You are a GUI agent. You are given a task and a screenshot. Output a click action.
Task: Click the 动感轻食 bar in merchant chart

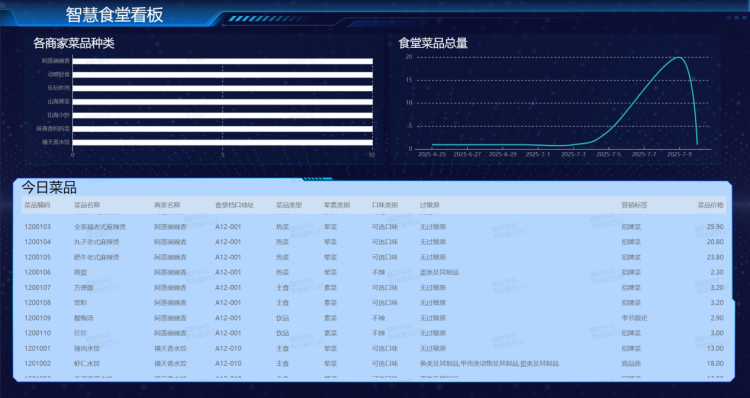[222, 75]
